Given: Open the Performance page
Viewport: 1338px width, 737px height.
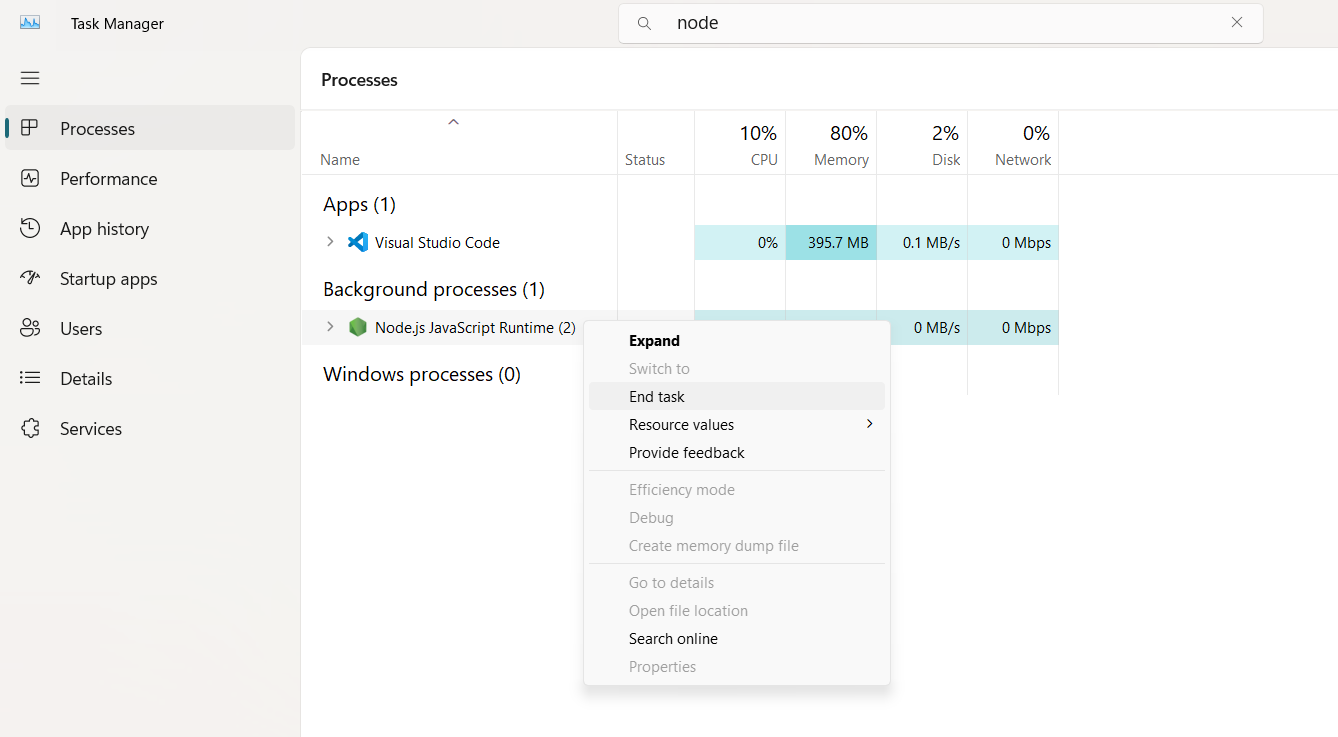Looking at the screenshot, I should click(x=150, y=178).
